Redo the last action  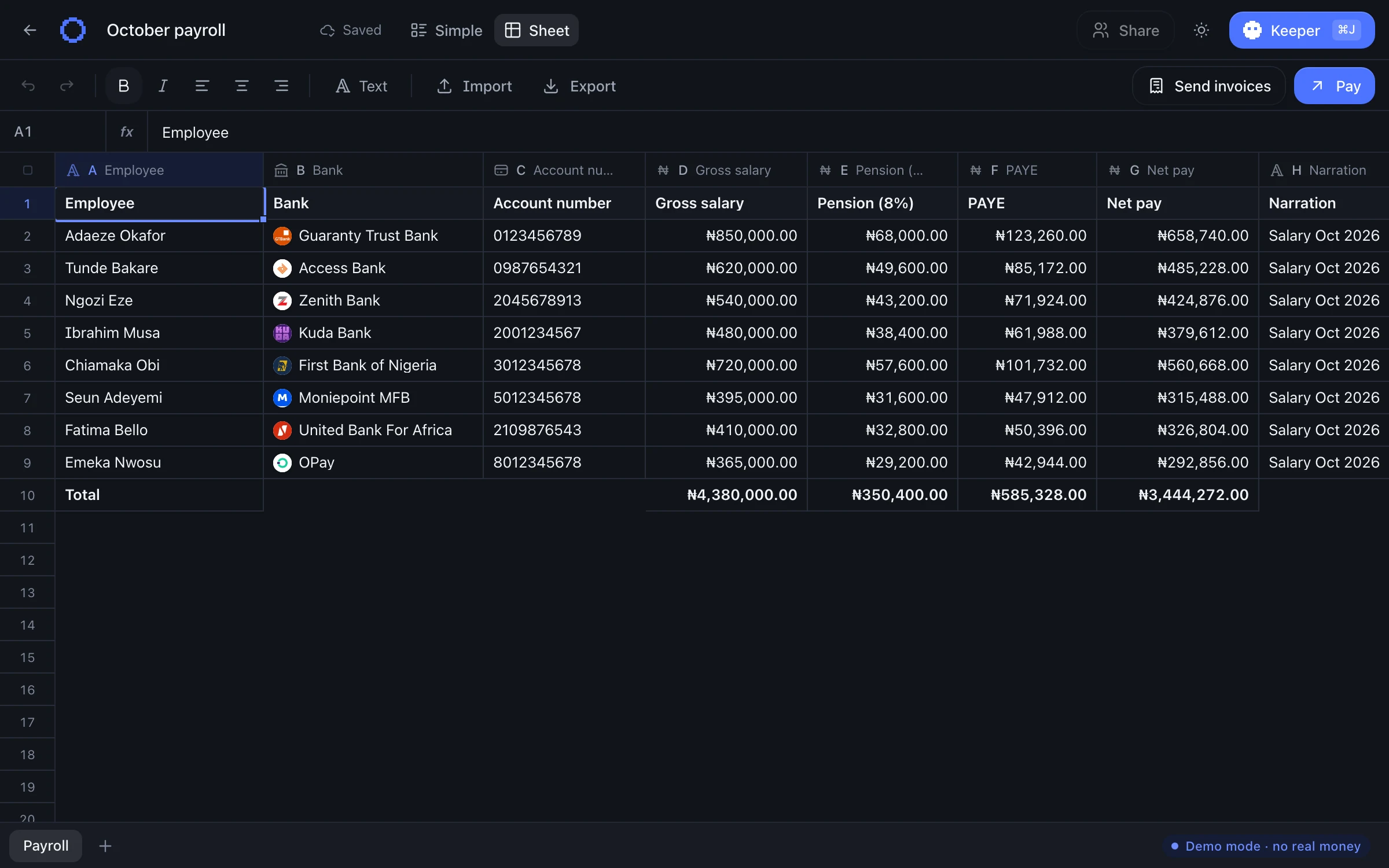click(x=67, y=86)
